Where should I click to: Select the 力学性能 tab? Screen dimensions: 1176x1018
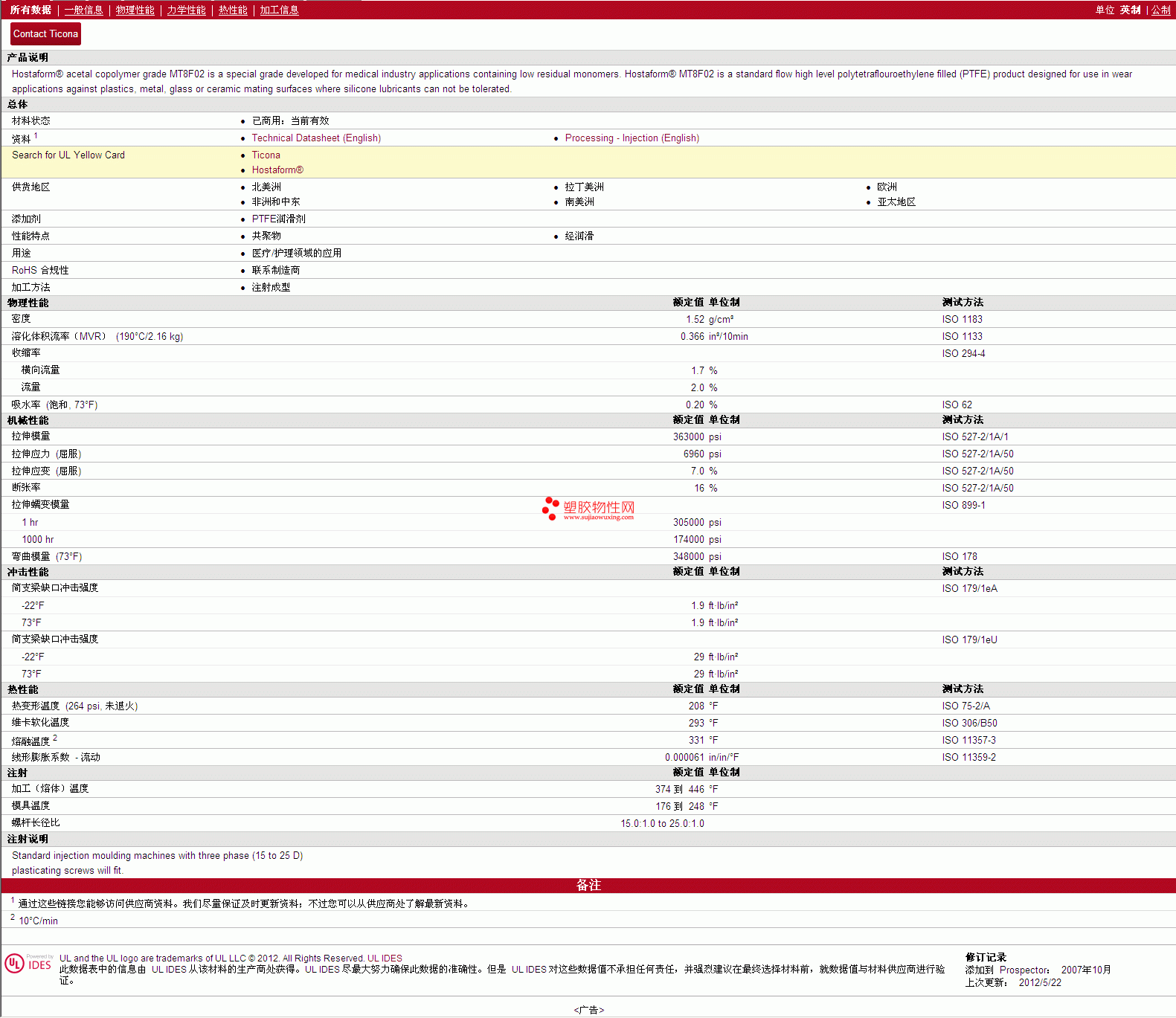(187, 10)
